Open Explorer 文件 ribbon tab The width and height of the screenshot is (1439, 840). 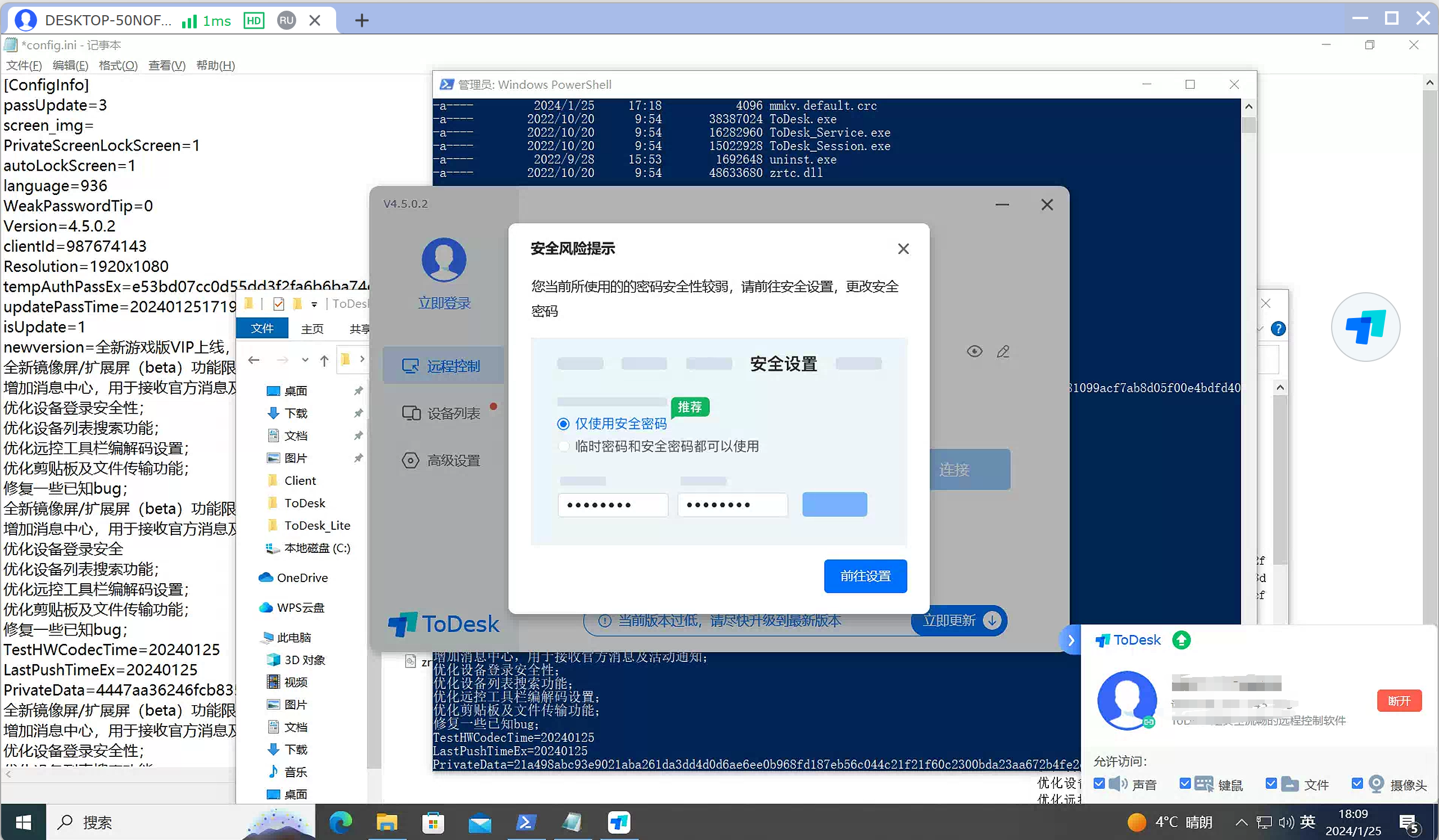click(x=262, y=328)
